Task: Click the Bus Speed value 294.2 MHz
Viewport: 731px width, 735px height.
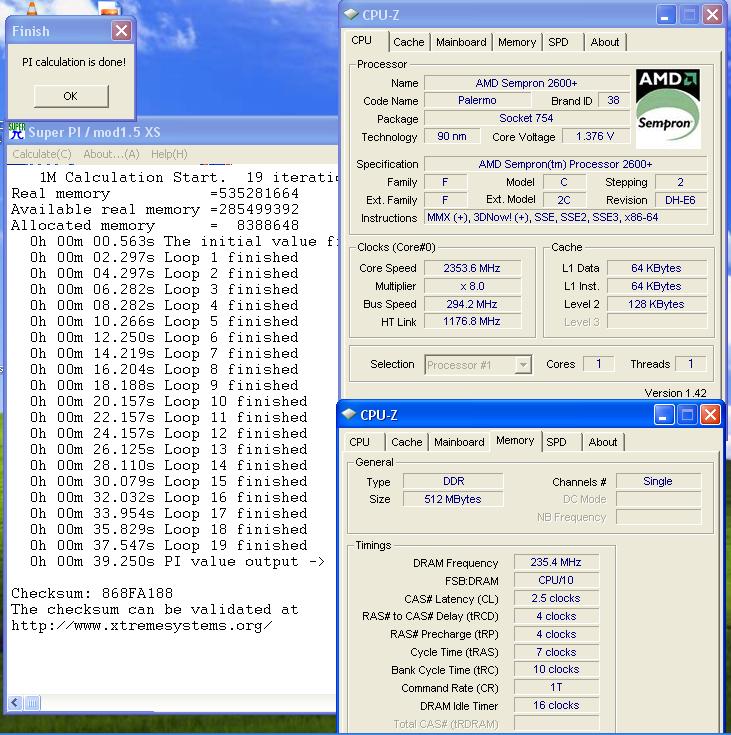Action: [x=472, y=304]
